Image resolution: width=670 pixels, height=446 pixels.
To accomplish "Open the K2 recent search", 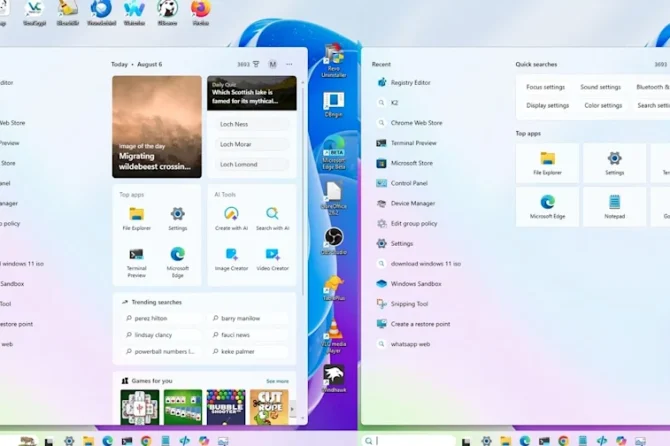I will click(388, 103).
